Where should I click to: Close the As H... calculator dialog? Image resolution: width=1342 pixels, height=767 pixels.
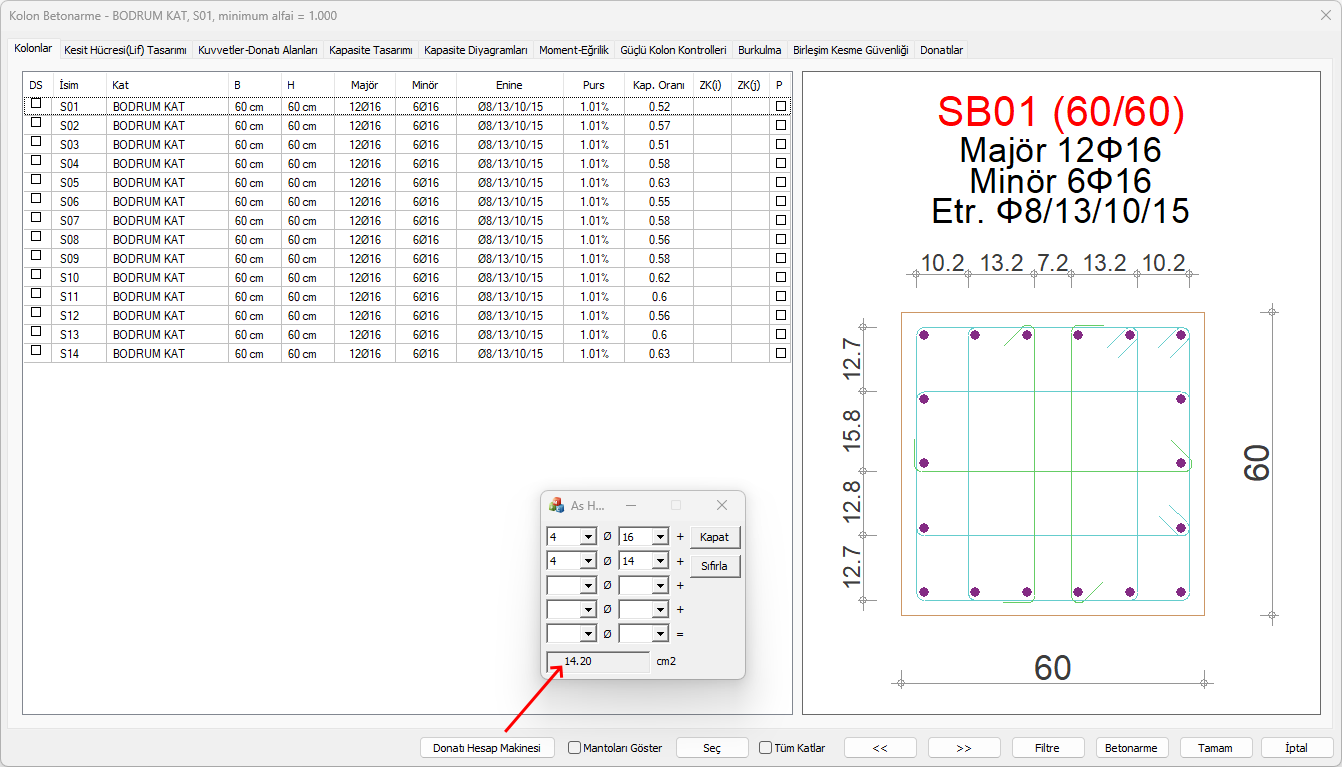click(x=722, y=505)
